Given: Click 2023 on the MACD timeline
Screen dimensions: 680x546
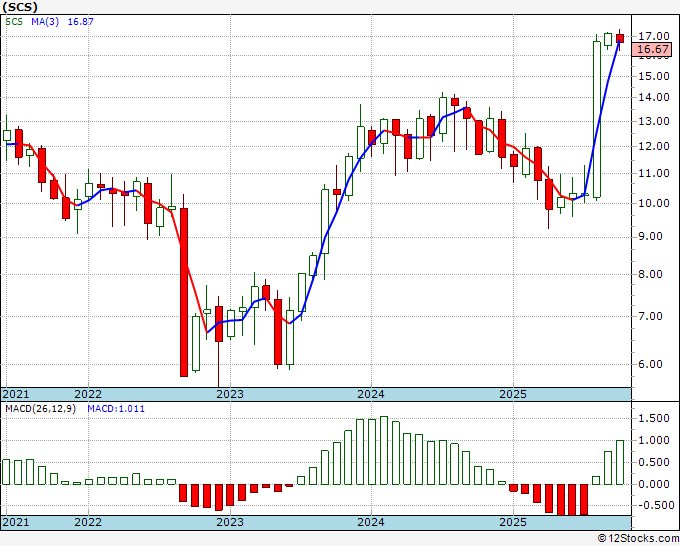Looking at the screenshot, I should click(230, 522).
